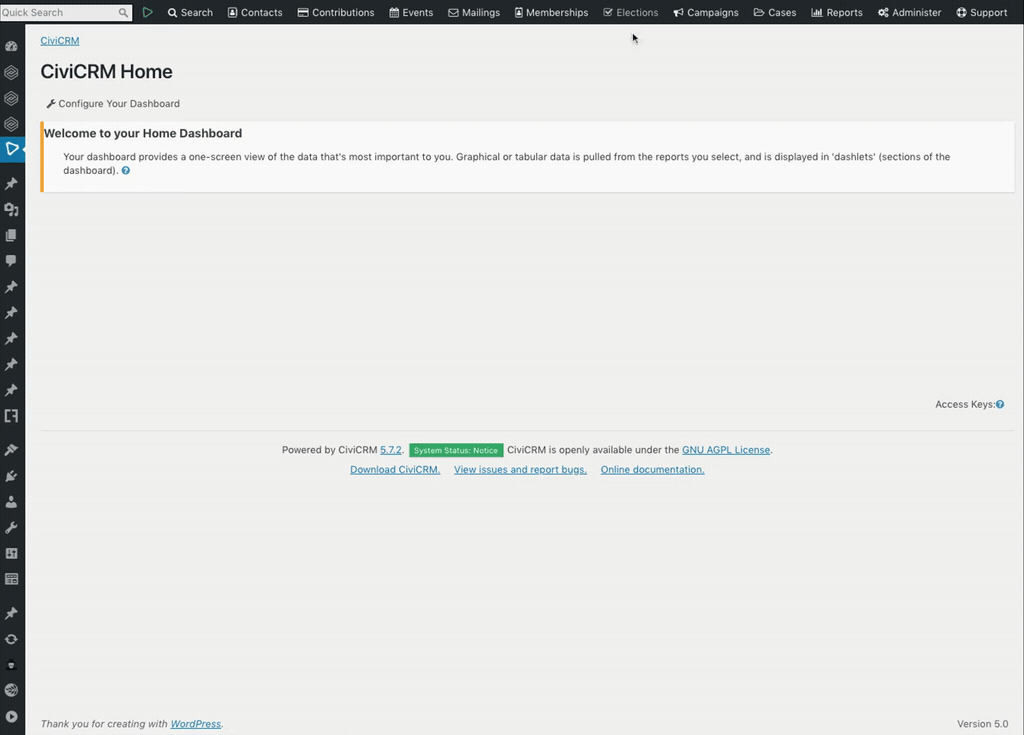
Task: Open the Plugins sidebar icon
Action: click(12, 476)
